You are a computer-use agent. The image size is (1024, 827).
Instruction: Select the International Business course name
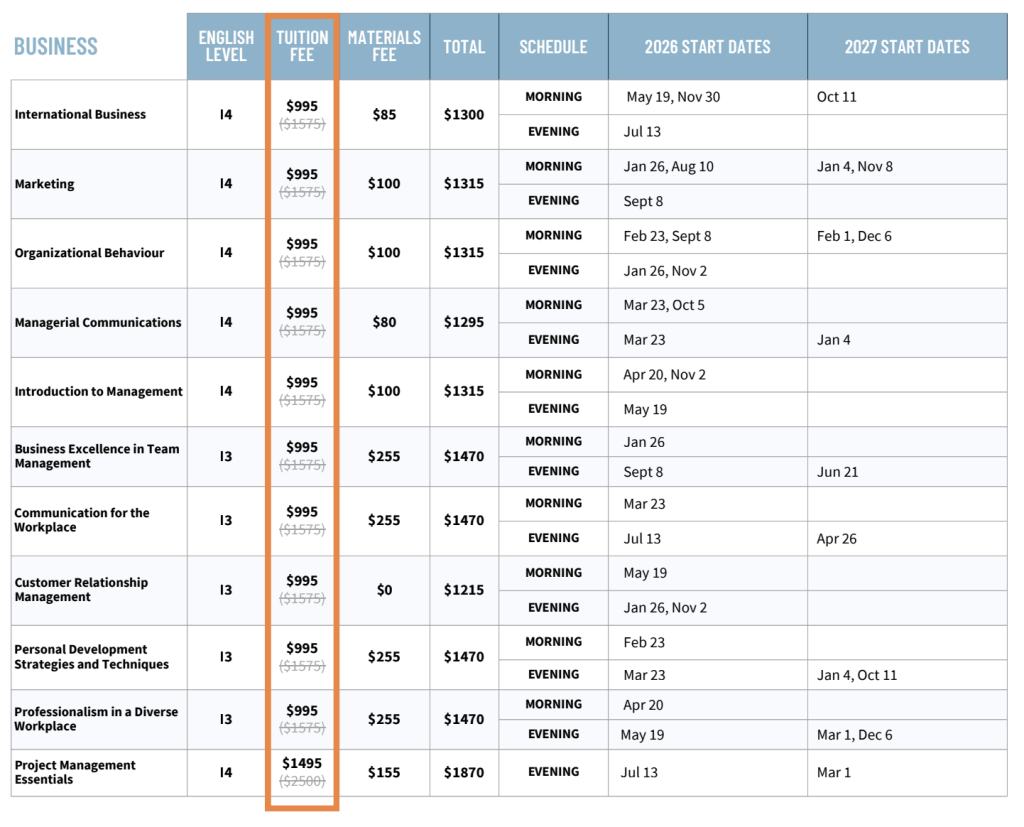[x=80, y=114]
